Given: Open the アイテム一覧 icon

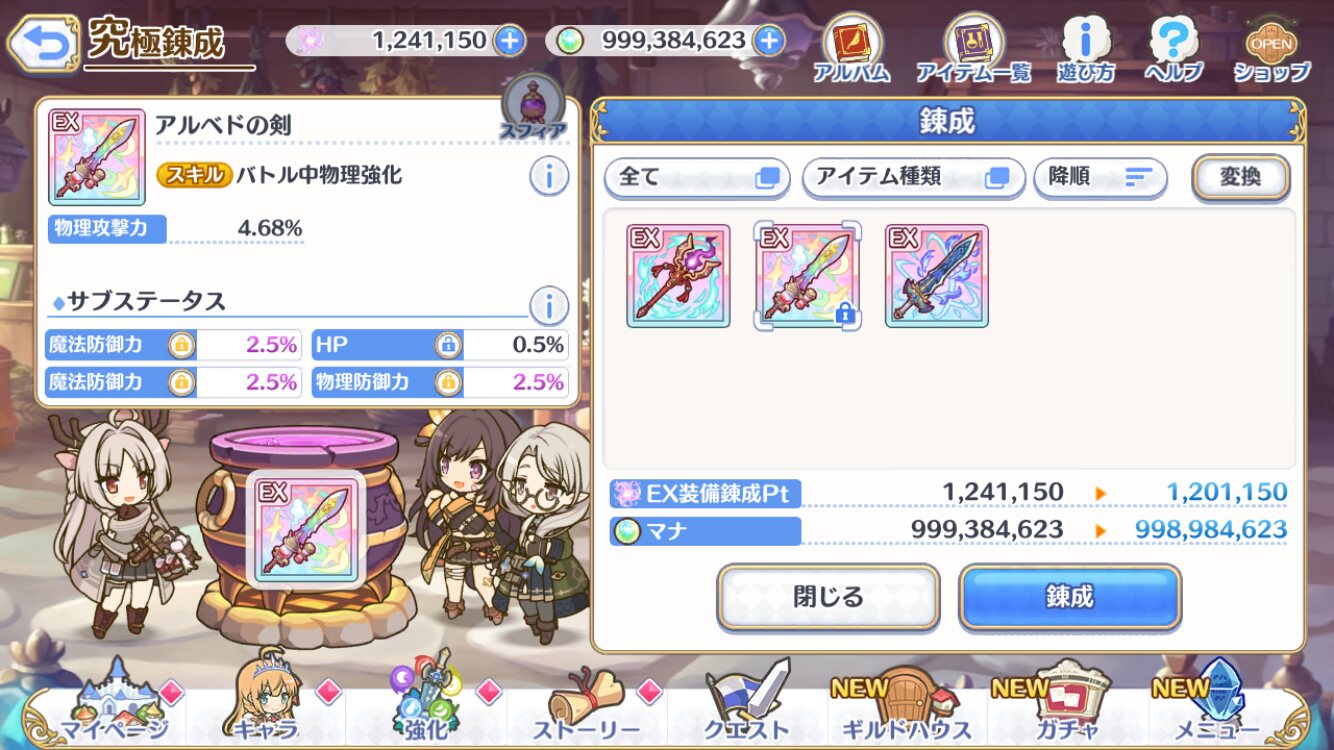Looking at the screenshot, I should pos(973,47).
